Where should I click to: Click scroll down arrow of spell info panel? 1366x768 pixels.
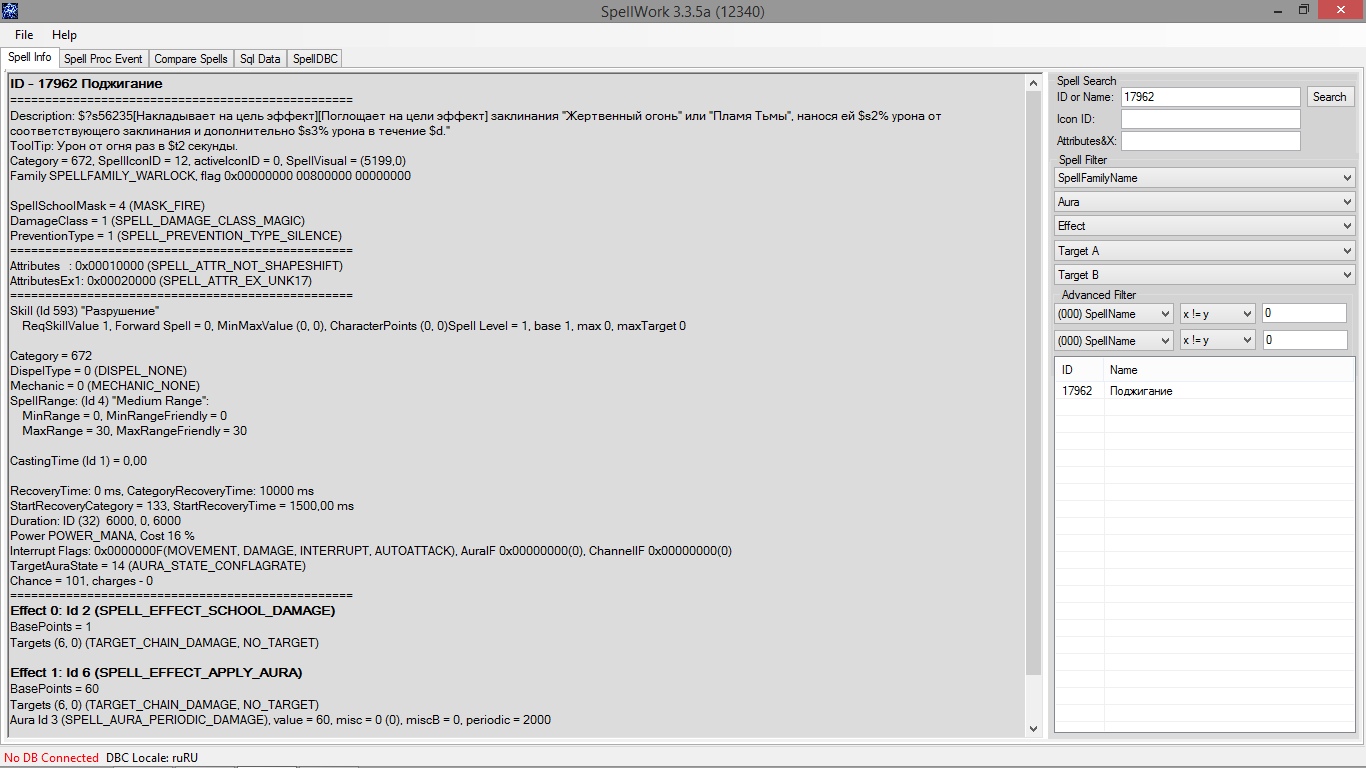[x=1033, y=730]
